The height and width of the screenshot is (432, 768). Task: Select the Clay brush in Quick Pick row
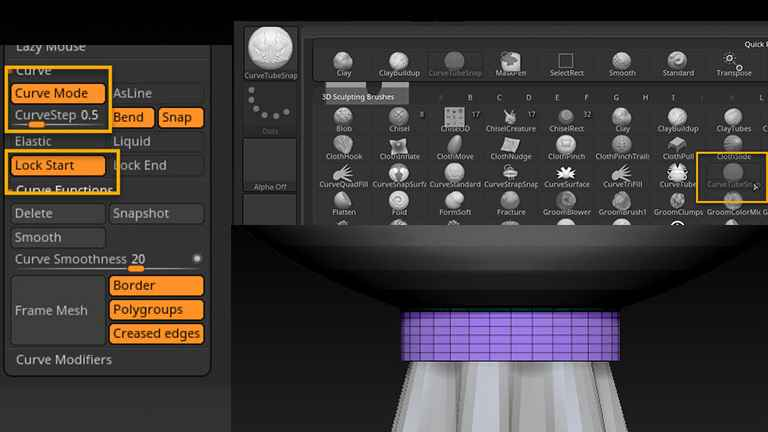(343, 65)
